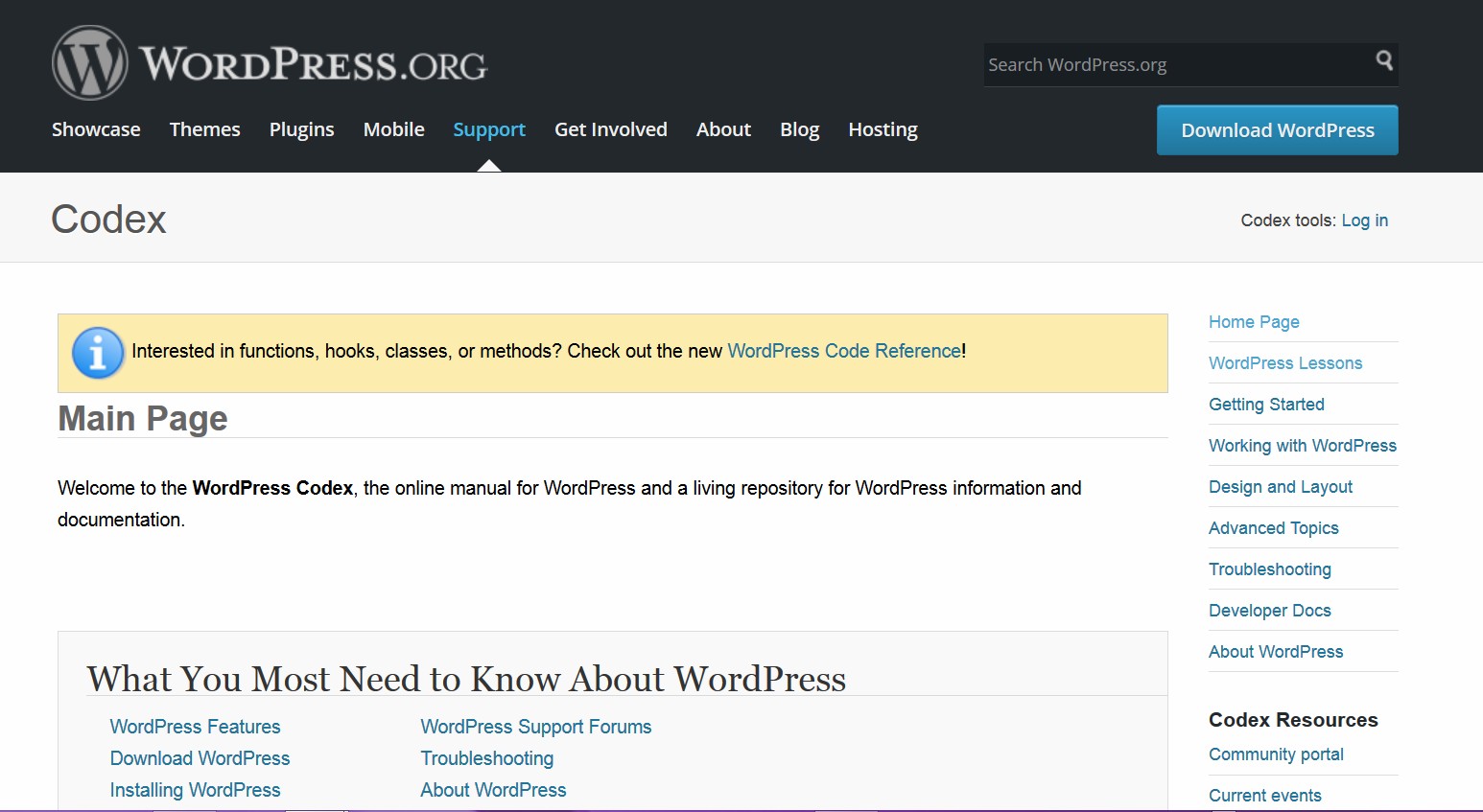
Task: Open the Plugins menu item
Action: [302, 129]
